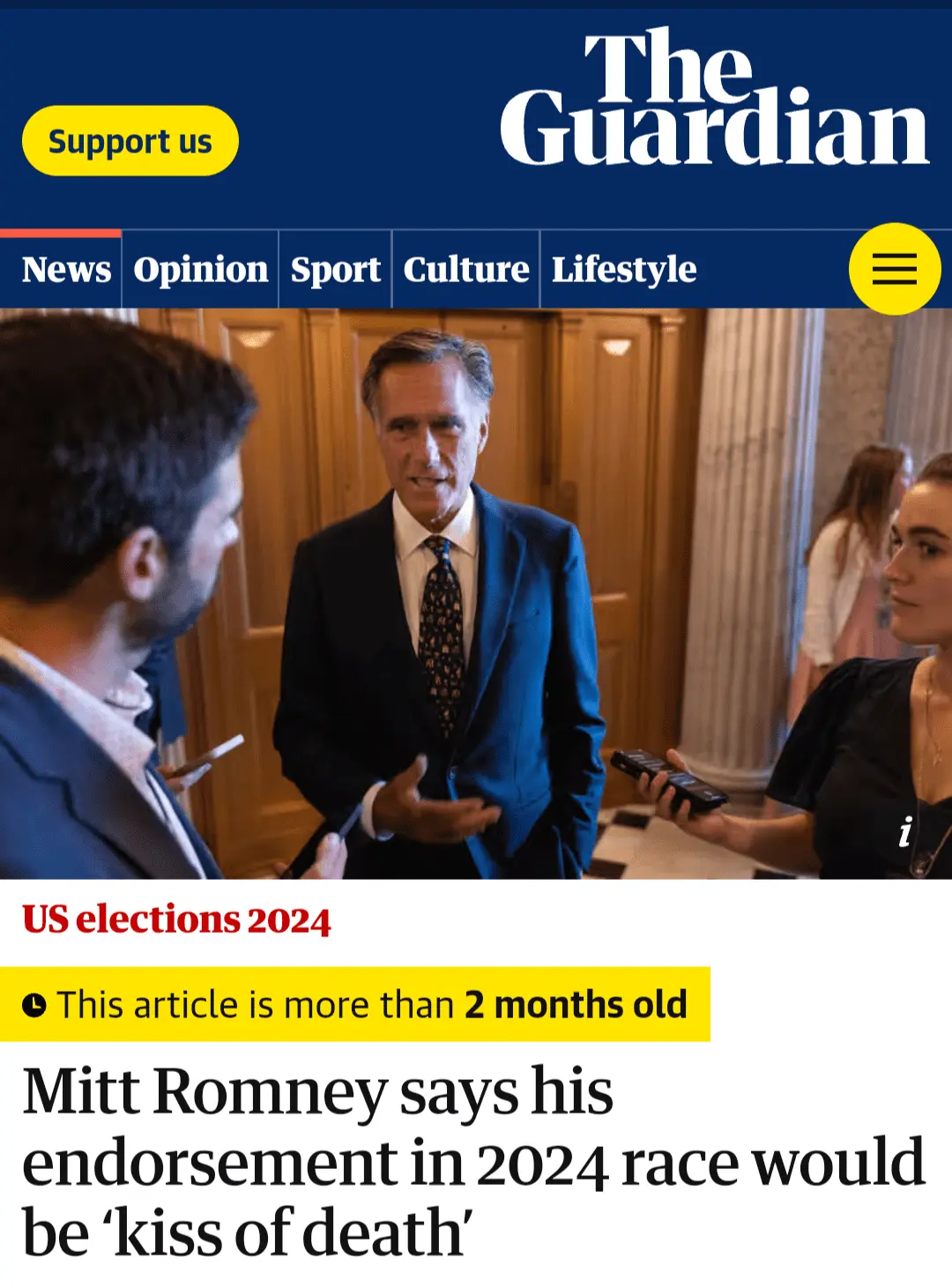Click the red bar above News
952x1288 pixels.
coord(60,234)
